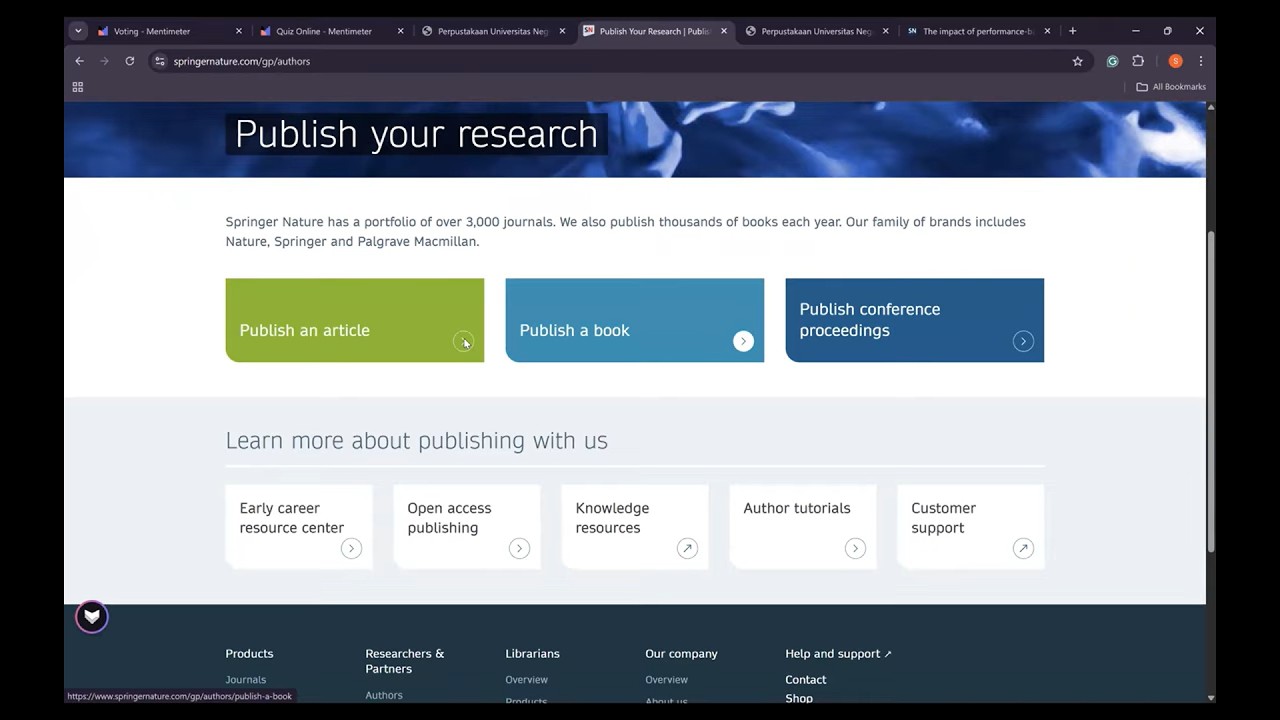Expand the tab search dropdown arrow

point(78,31)
